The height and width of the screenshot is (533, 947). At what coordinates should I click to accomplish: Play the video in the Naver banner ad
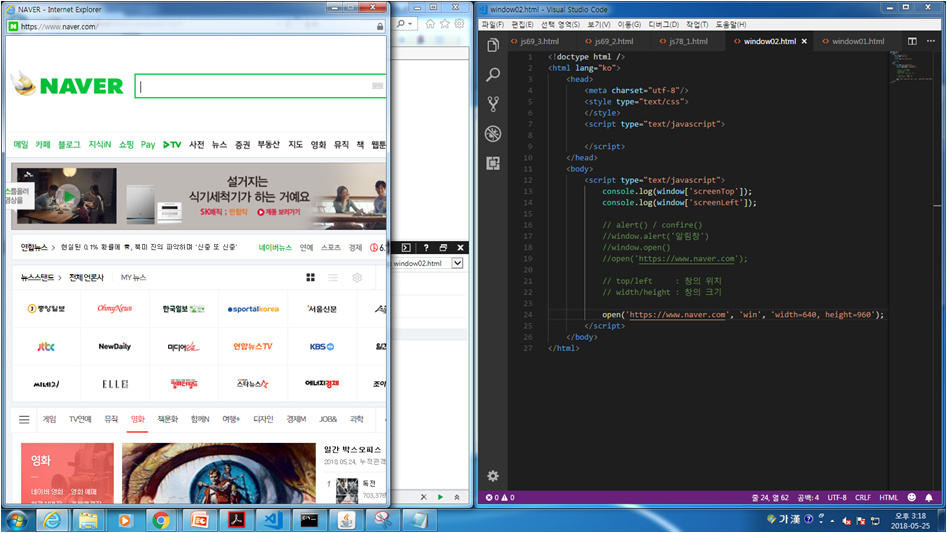pyautogui.click(x=69, y=196)
